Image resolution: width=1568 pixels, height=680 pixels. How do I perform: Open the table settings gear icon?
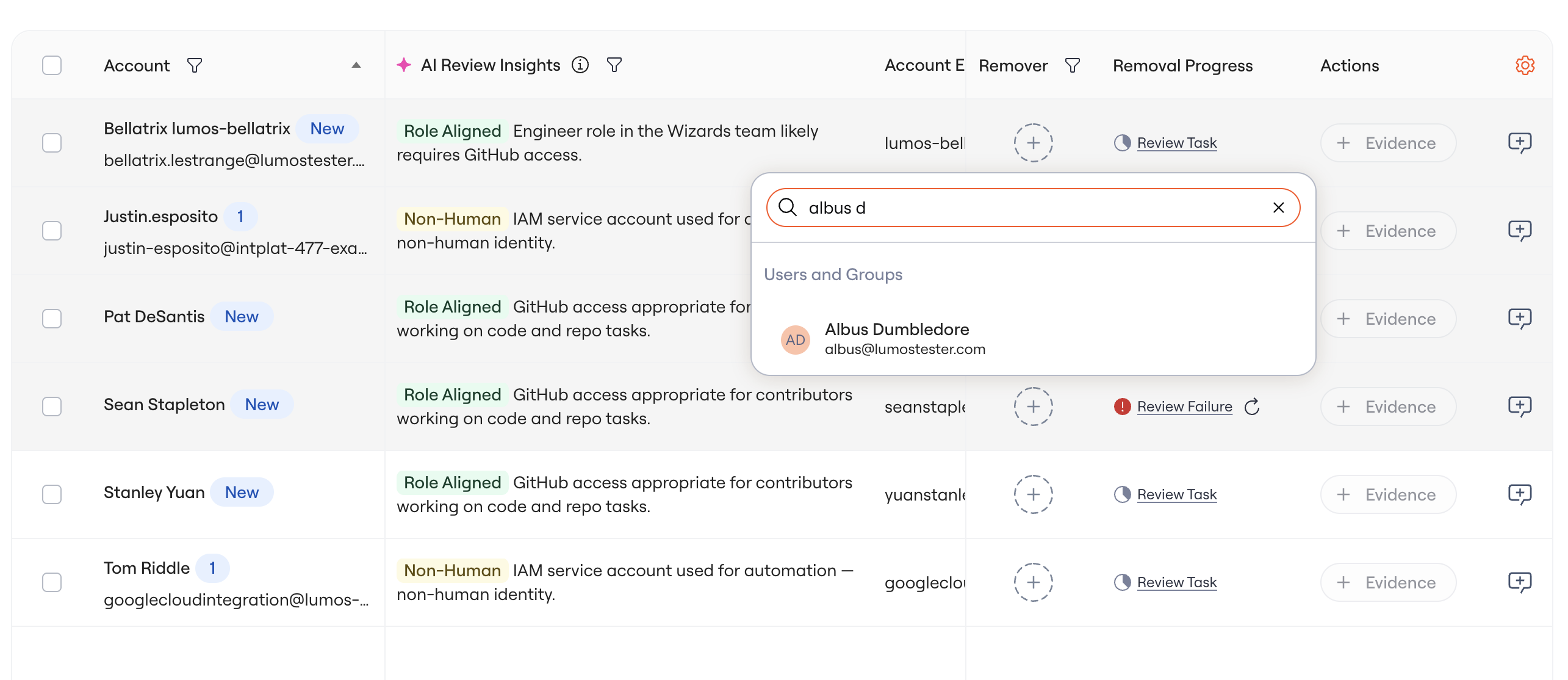[1525, 65]
